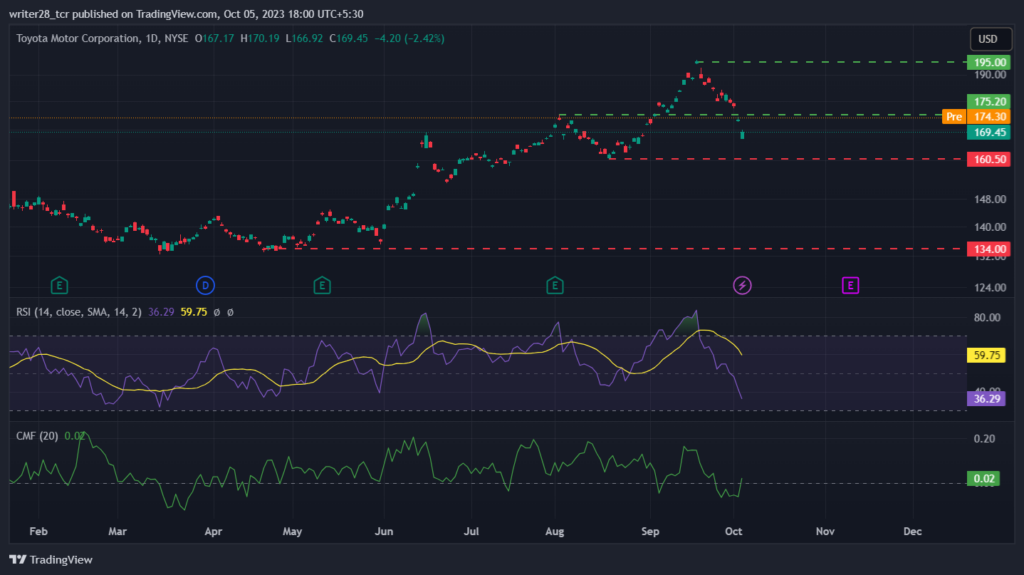The height and width of the screenshot is (575, 1024).
Task: Click the red dashed 134.00 support line
Action: point(614,249)
